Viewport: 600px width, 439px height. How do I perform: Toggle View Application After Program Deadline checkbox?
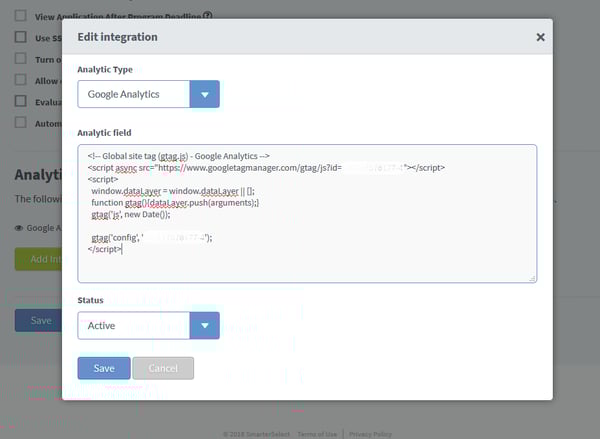20,16
